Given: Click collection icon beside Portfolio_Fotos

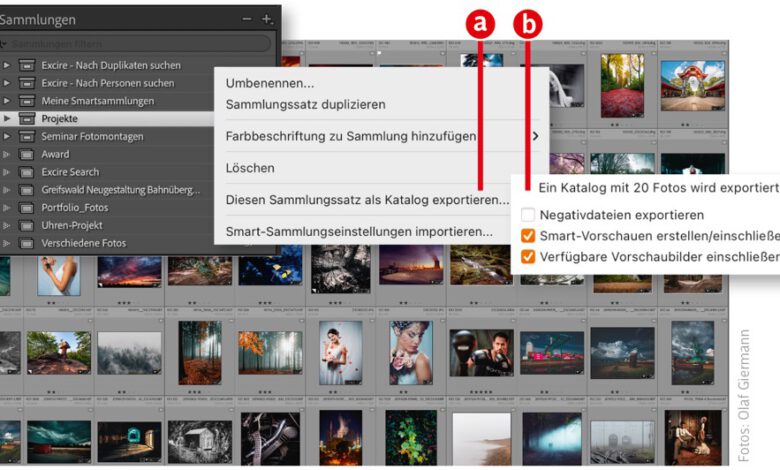Looking at the screenshot, I should (27, 208).
